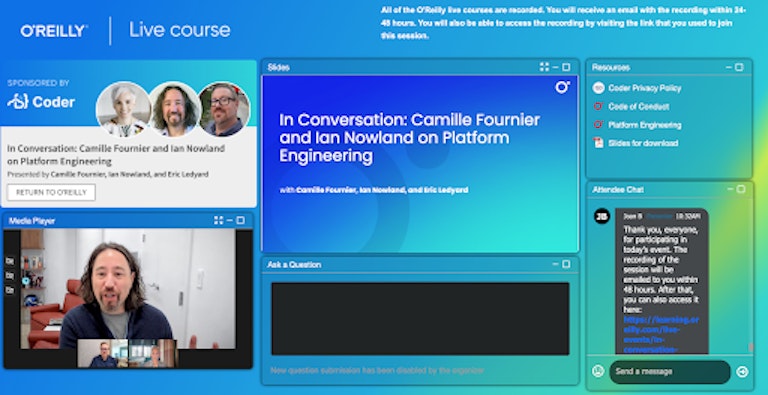Open the Code of Conduct resource

click(639, 106)
